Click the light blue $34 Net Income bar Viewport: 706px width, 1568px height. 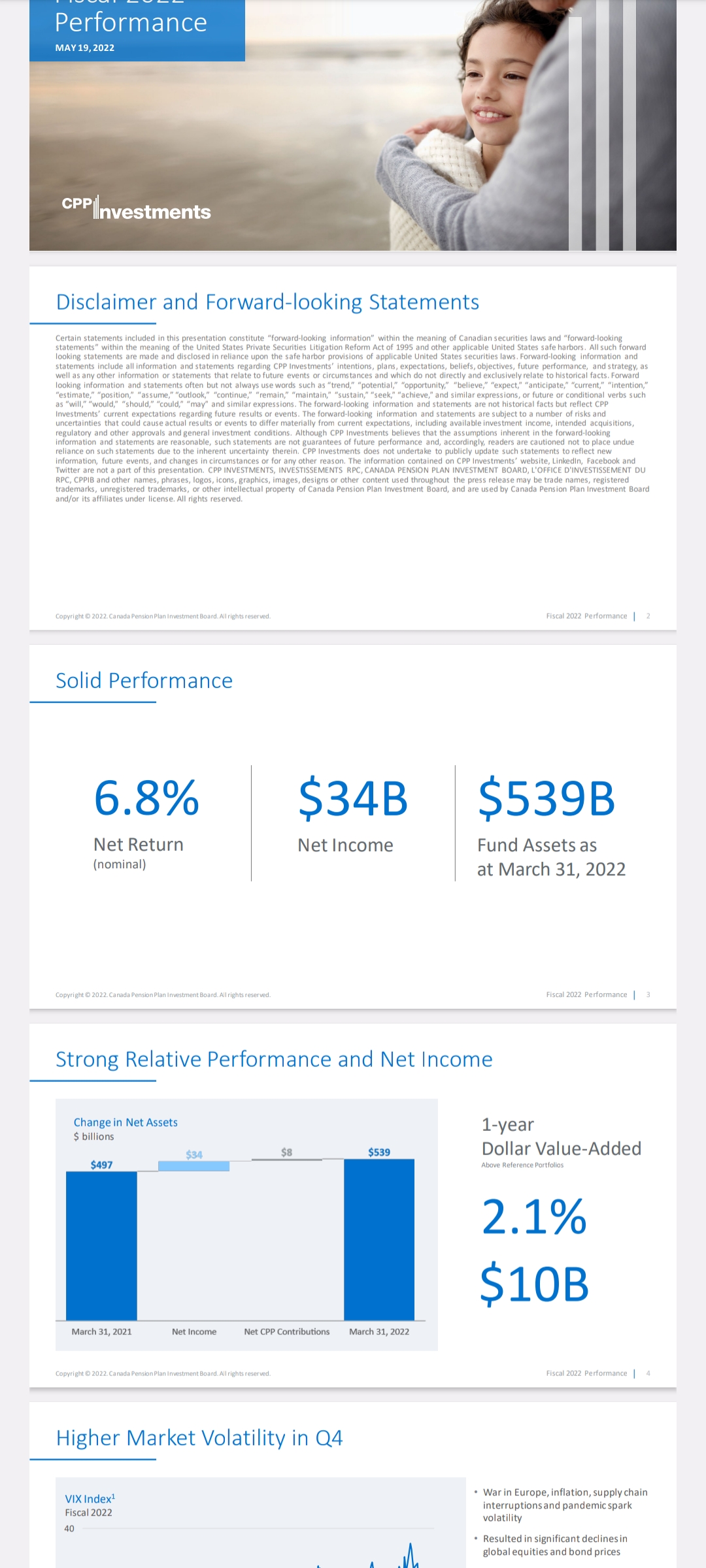pos(194,1166)
